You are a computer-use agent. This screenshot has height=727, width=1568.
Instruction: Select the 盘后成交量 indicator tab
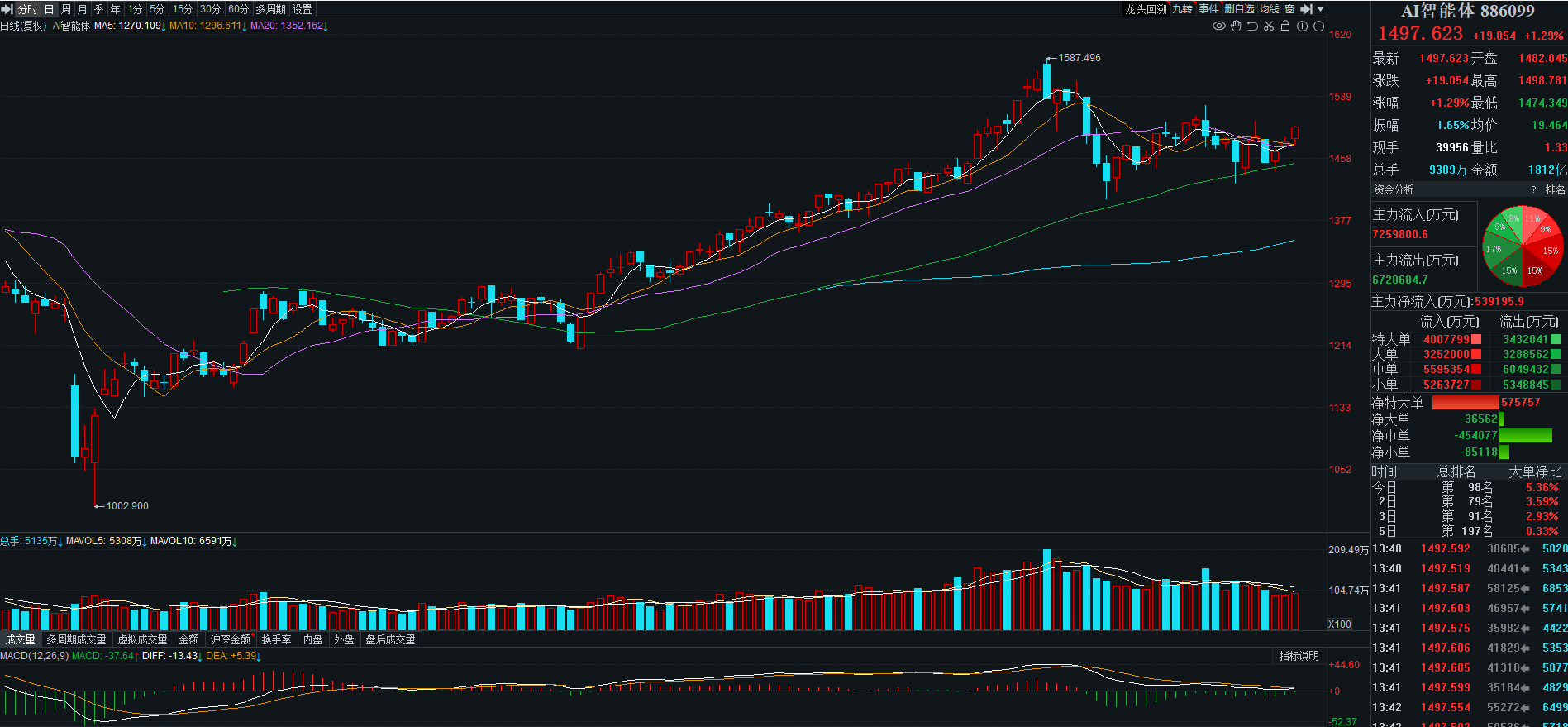391,639
